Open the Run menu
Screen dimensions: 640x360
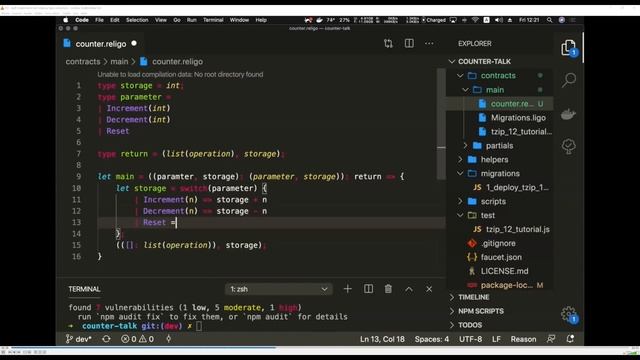(191, 20)
